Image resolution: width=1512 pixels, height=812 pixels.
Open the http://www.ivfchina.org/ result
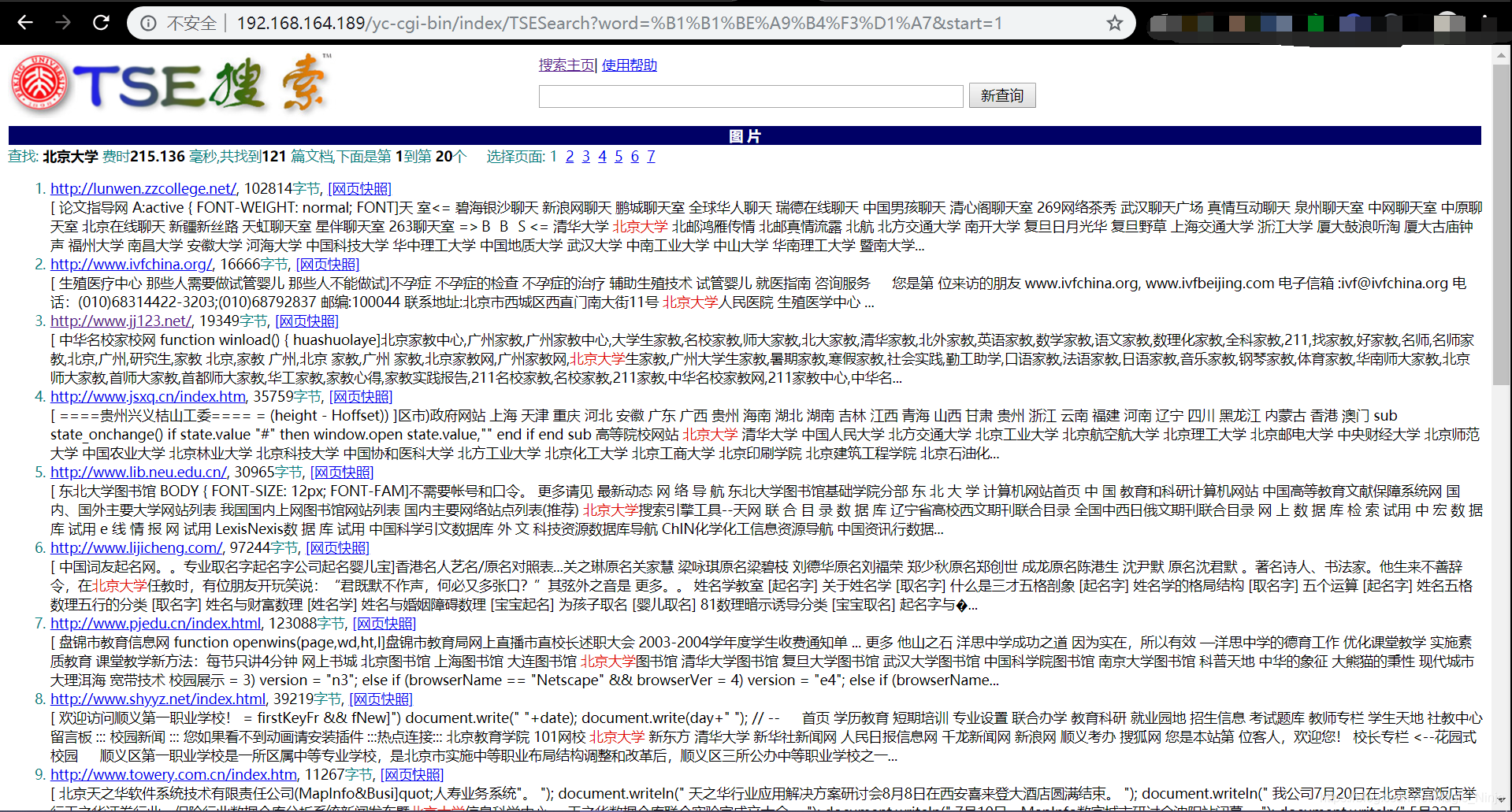[131, 264]
